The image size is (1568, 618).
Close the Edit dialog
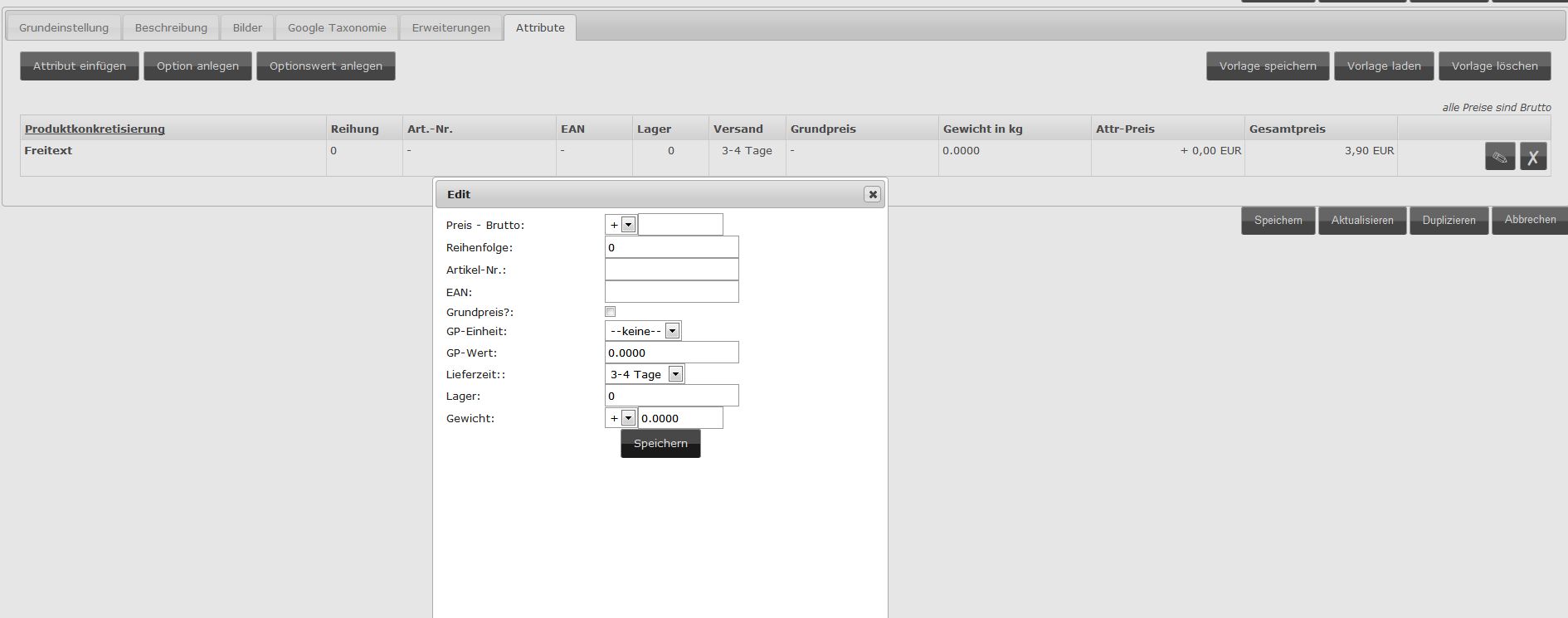[x=872, y=194]
